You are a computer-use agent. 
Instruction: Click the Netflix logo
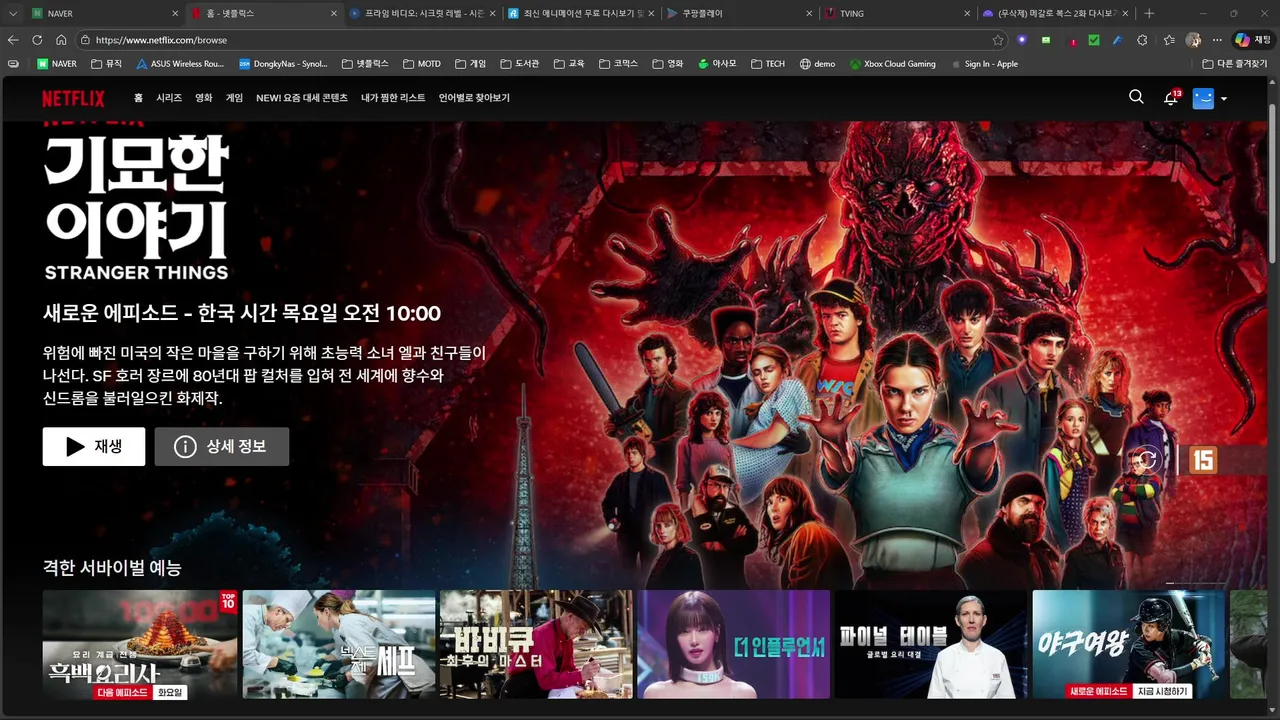tap(73, 98)
